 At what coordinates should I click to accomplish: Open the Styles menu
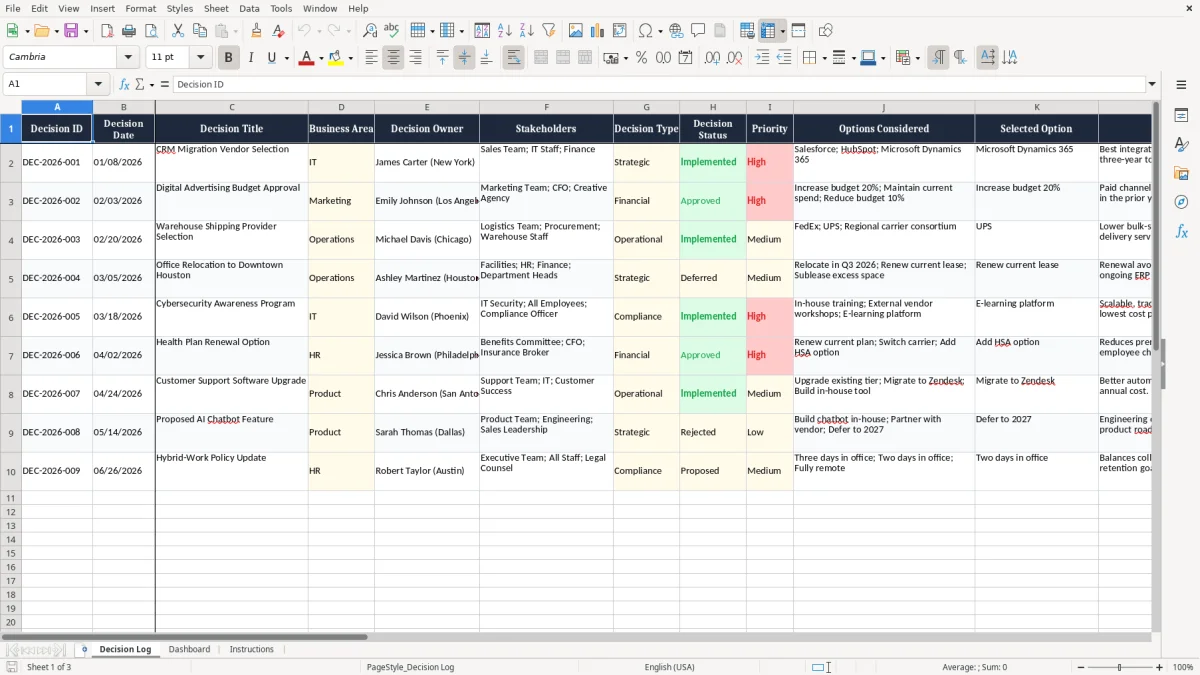pos(180,8)
